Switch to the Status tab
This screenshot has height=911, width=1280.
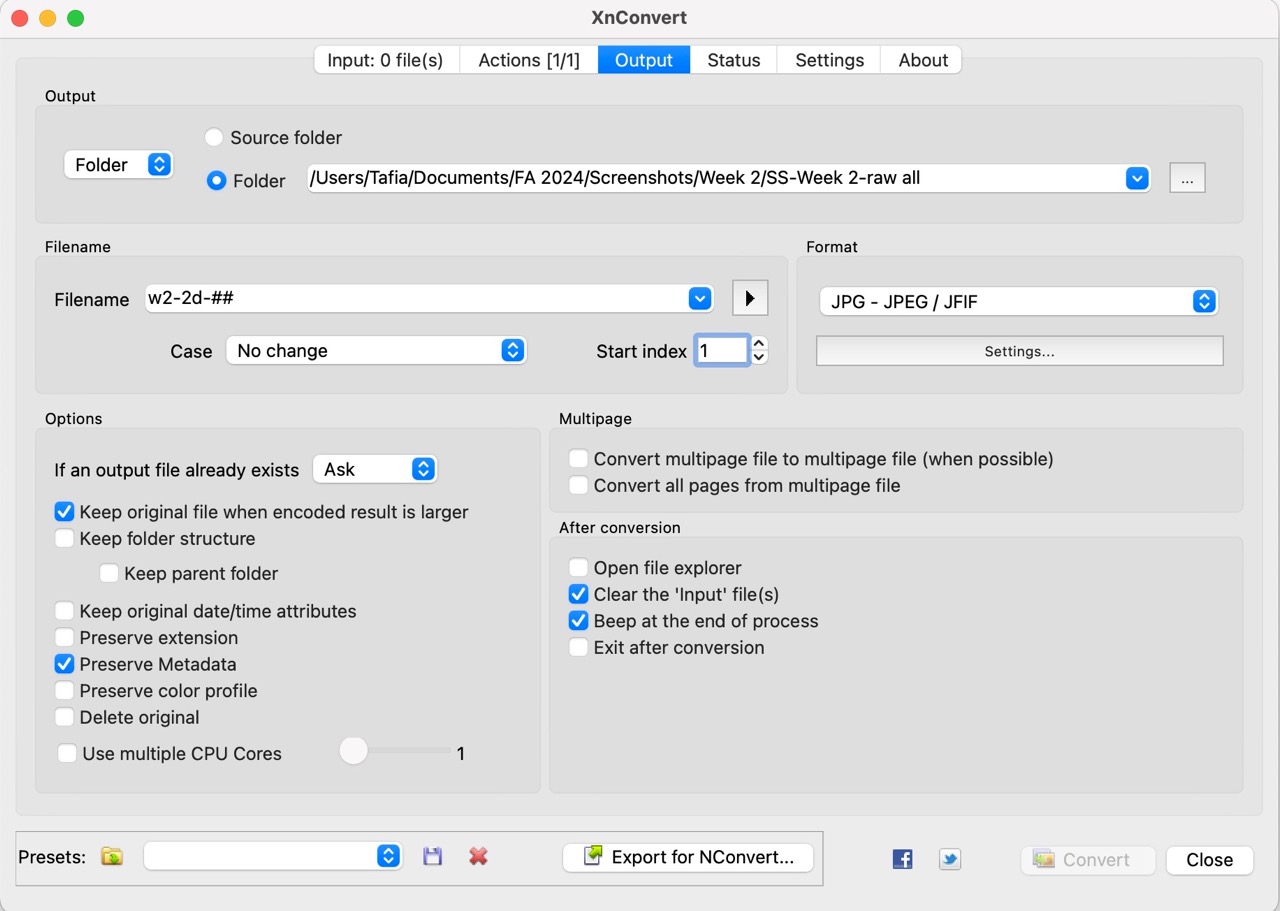click(734, 60)
